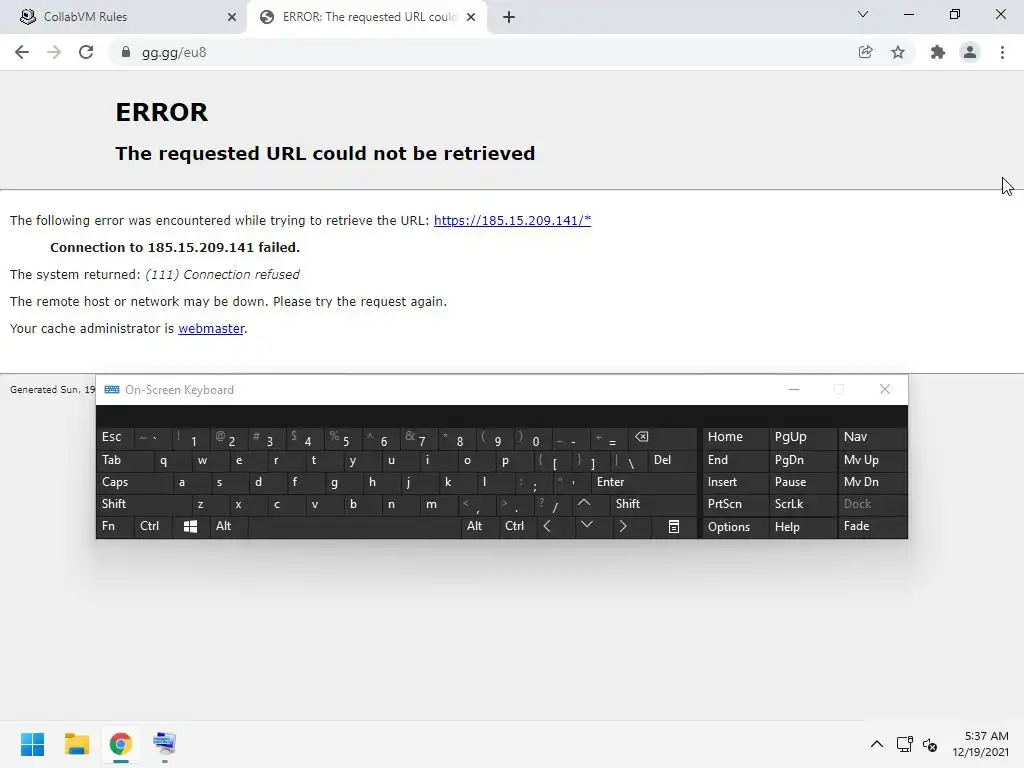The image size is (1024, 768).
Task: Expand the tab search chevron in Chrome
Action: click(863, 14)
